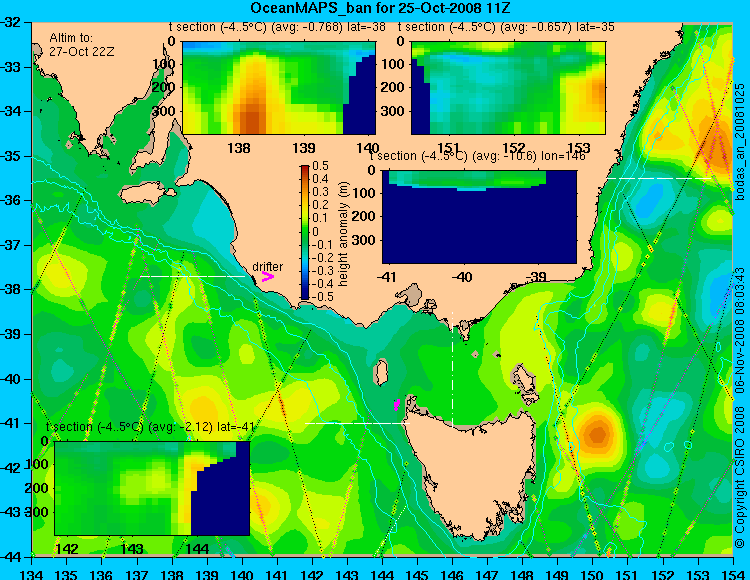Click the '© Copyright CSIRO 2008' text

(x=740, y=475)
